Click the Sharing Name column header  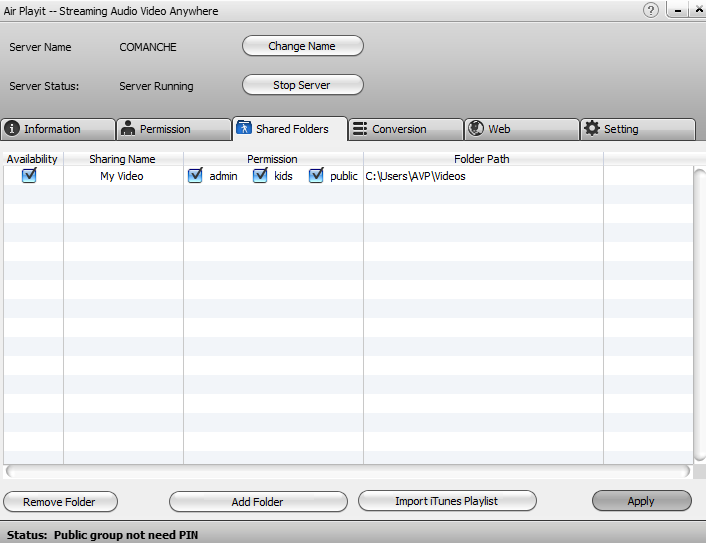122,159
